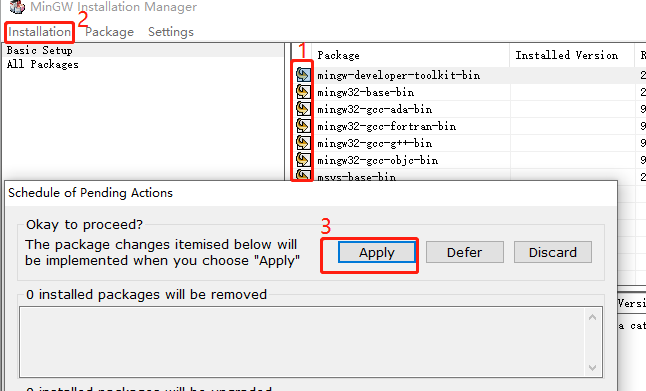Image resolution: width=646 pixels, height=391 pixels.
Task: Select the mingw32-base-bin package name
Action: point(365,92)
